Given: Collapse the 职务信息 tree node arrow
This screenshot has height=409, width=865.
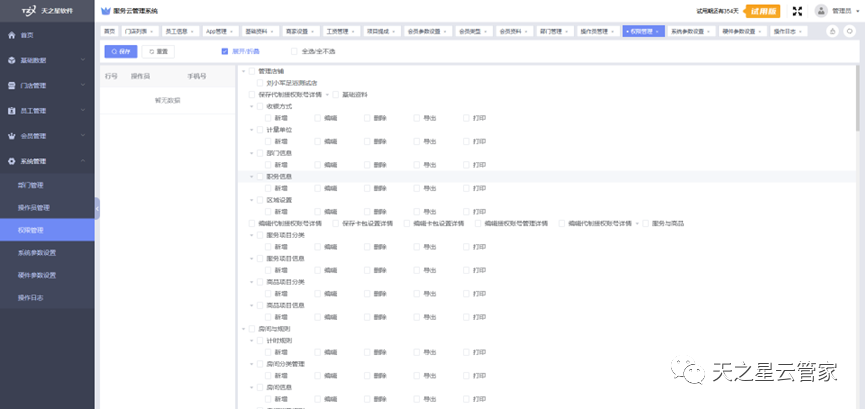Looking at the screenshot, I should pyautogui.click(x=252, y=176).
